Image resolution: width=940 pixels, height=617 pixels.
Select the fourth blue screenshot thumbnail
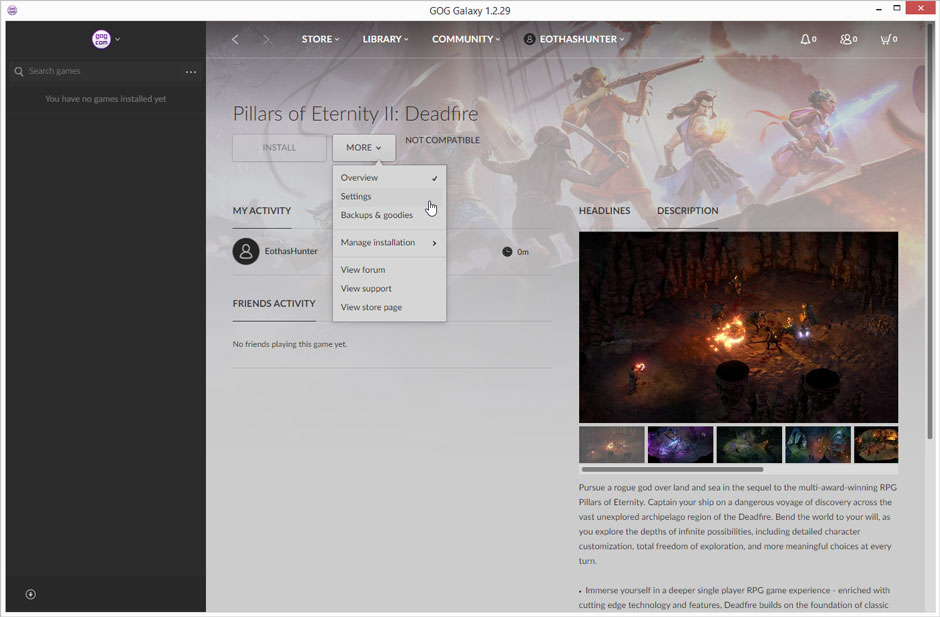pyautogui.click(x=818, y=444)
